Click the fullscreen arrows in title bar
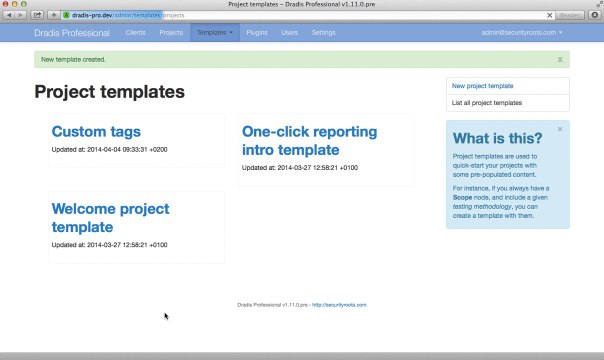Viewport: 604px width, 360px height. click(x=599, y=4)
